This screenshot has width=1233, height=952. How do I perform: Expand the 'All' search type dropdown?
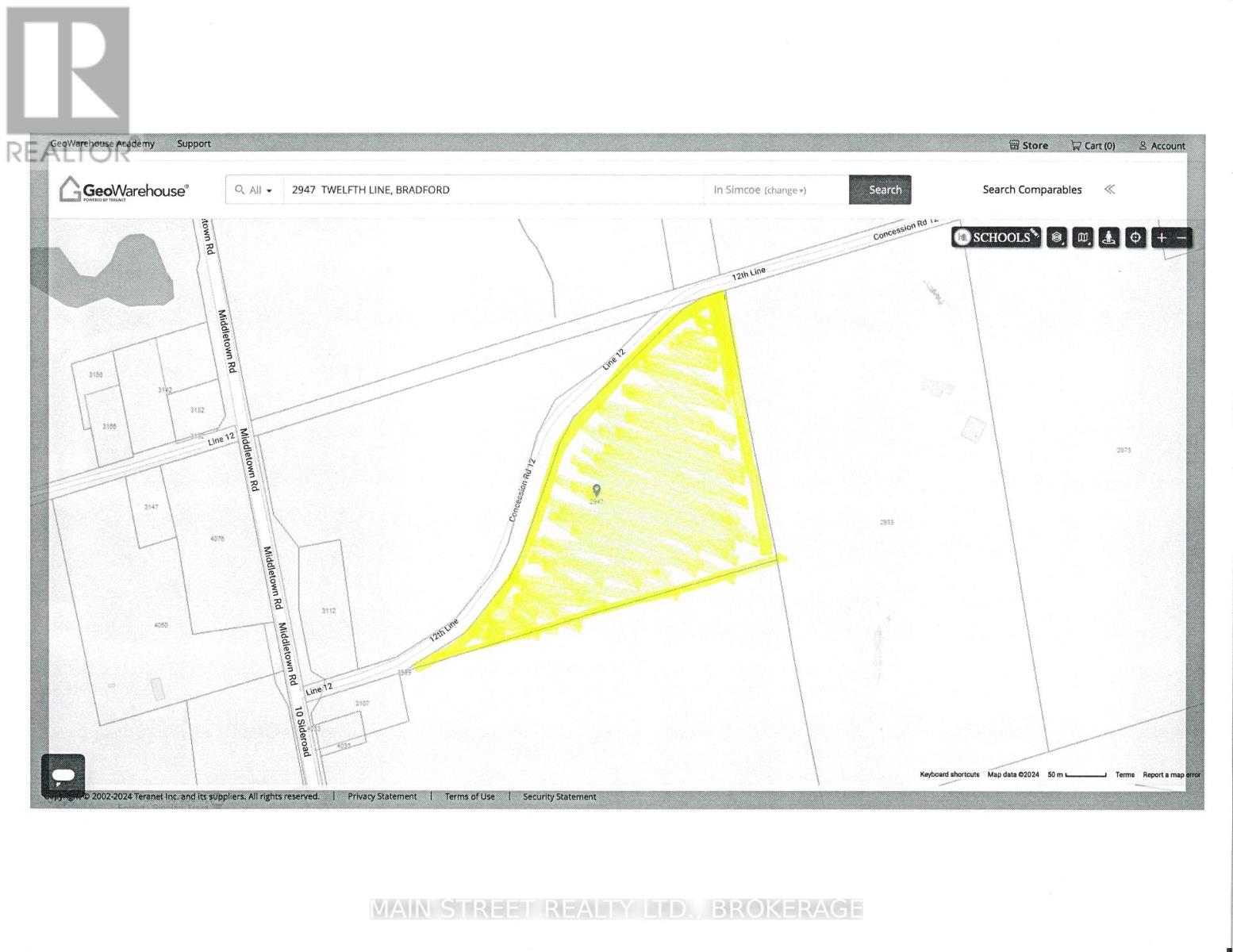click(254, 190)
